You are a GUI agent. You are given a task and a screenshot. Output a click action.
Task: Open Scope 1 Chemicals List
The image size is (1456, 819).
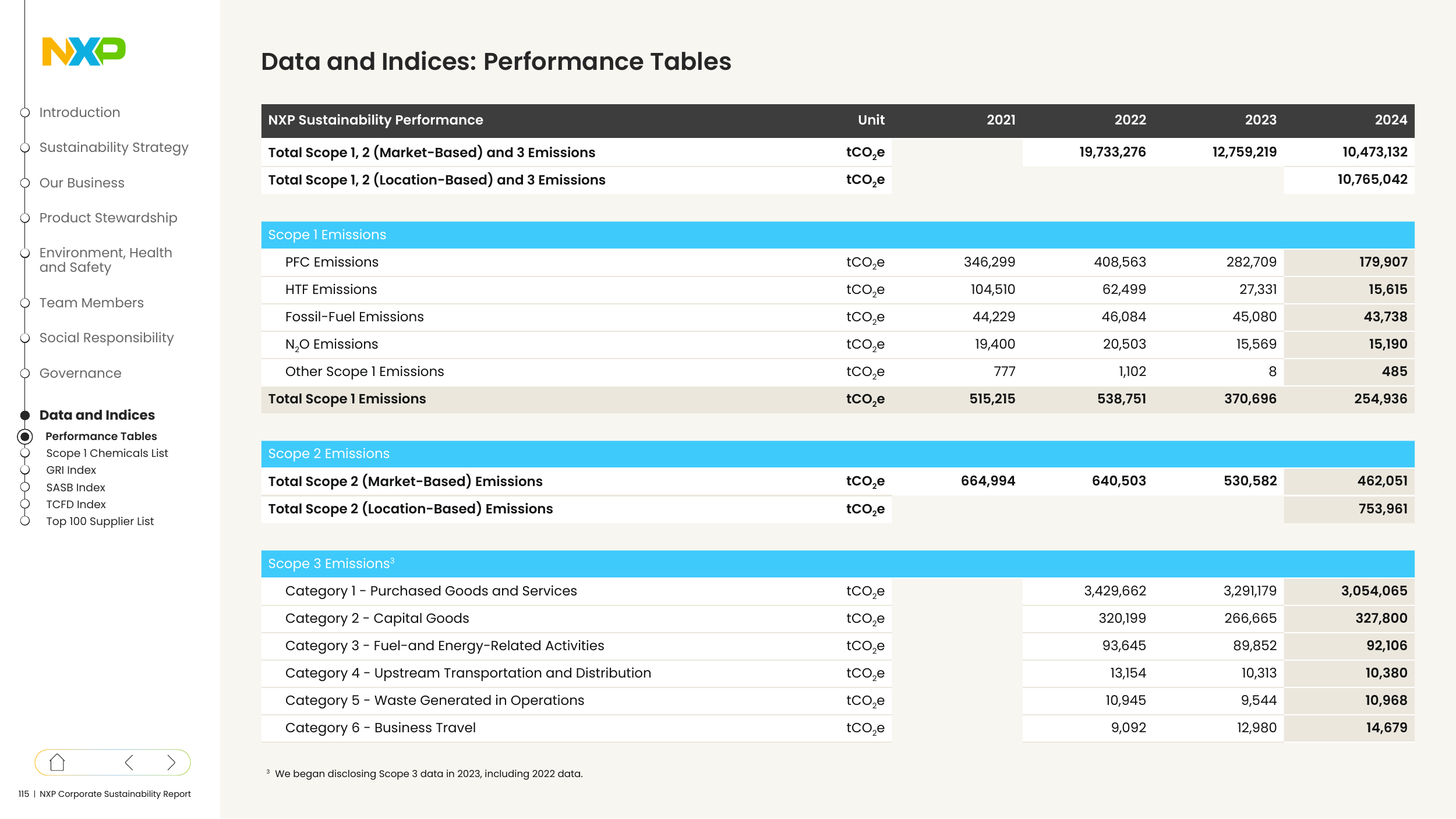[107, 453]
